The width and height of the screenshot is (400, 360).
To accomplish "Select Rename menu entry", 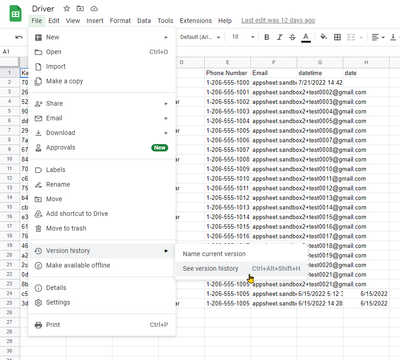I will [102, 185].
